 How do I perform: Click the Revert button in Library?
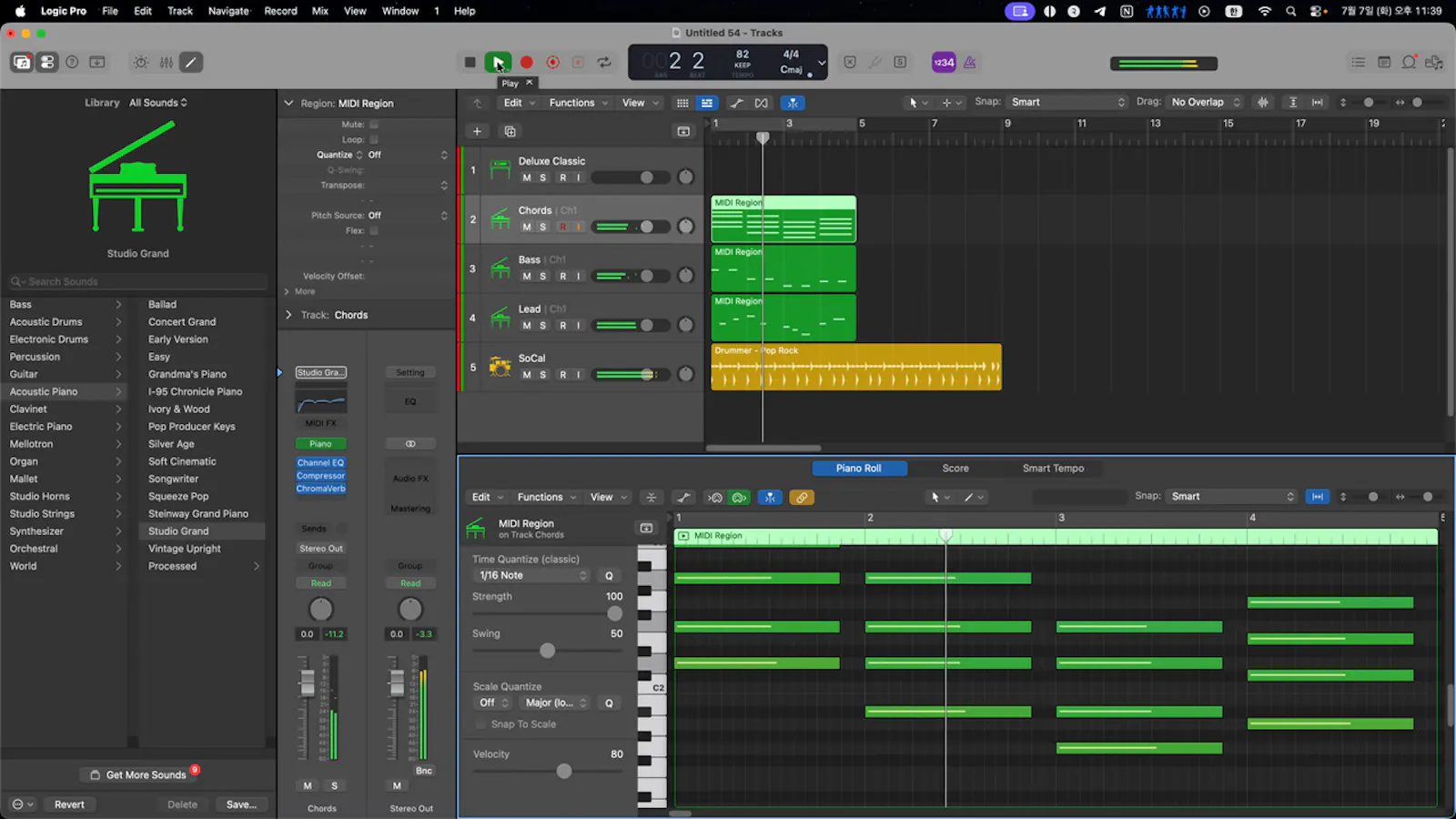[69, 804]
